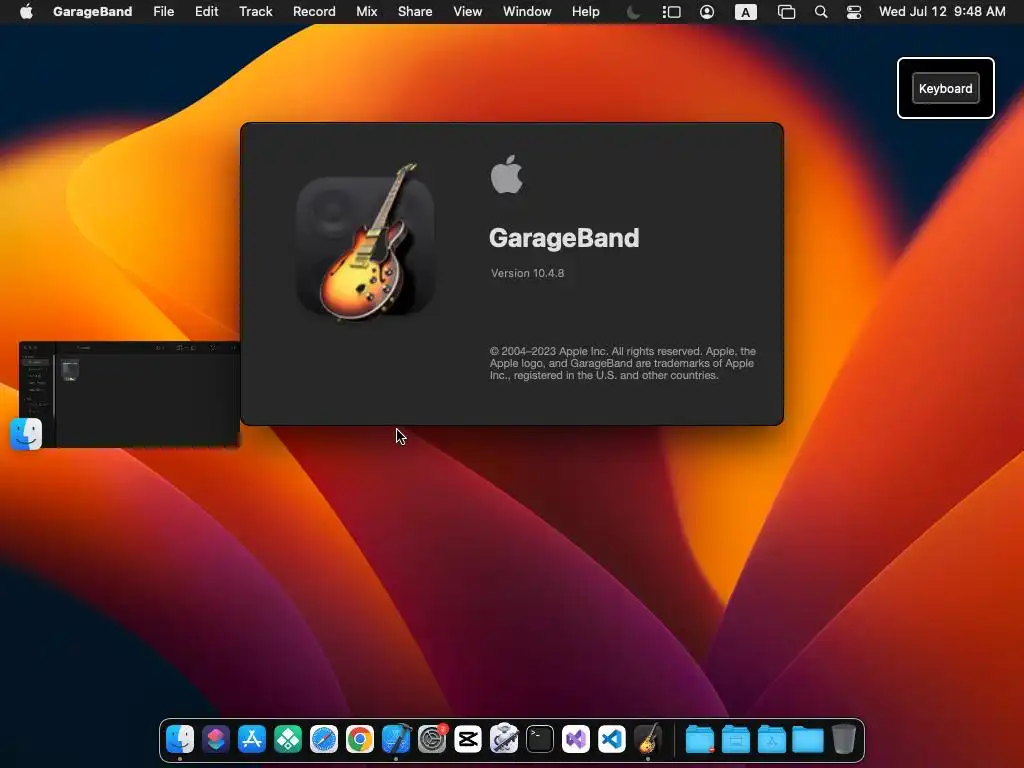1024x768 pixels.
Task: Click the copyright notice text
Action: coord(622,363)
